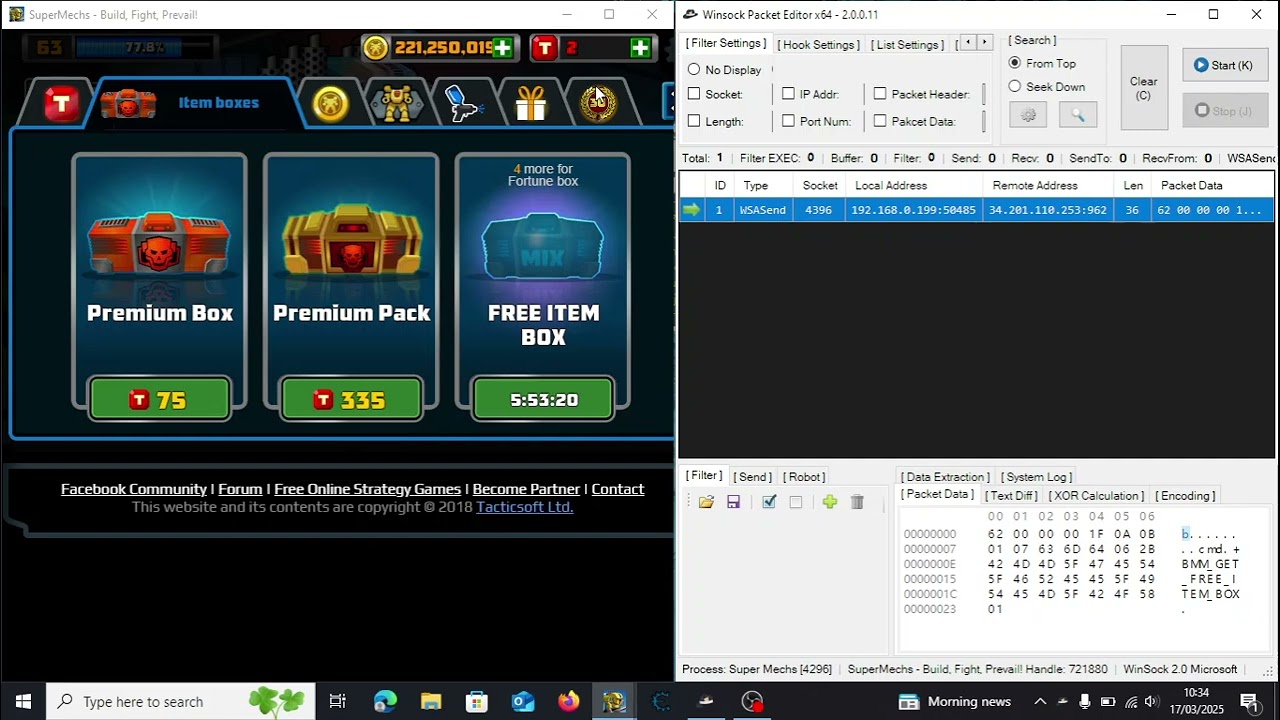Switch to the Data Extraction tab
The height and width of the screenshot is (720, 1280).
945,477
